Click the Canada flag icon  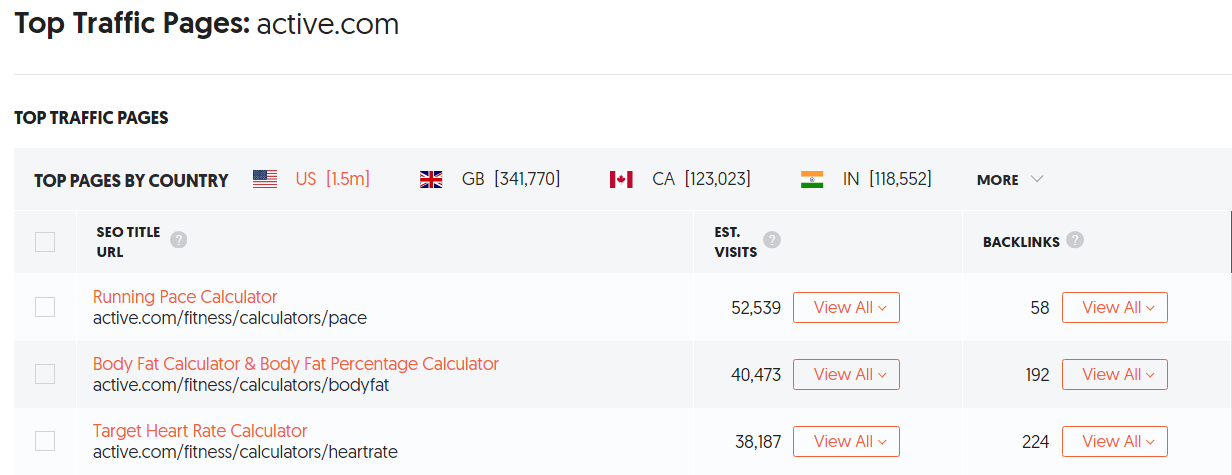(621, 180)
